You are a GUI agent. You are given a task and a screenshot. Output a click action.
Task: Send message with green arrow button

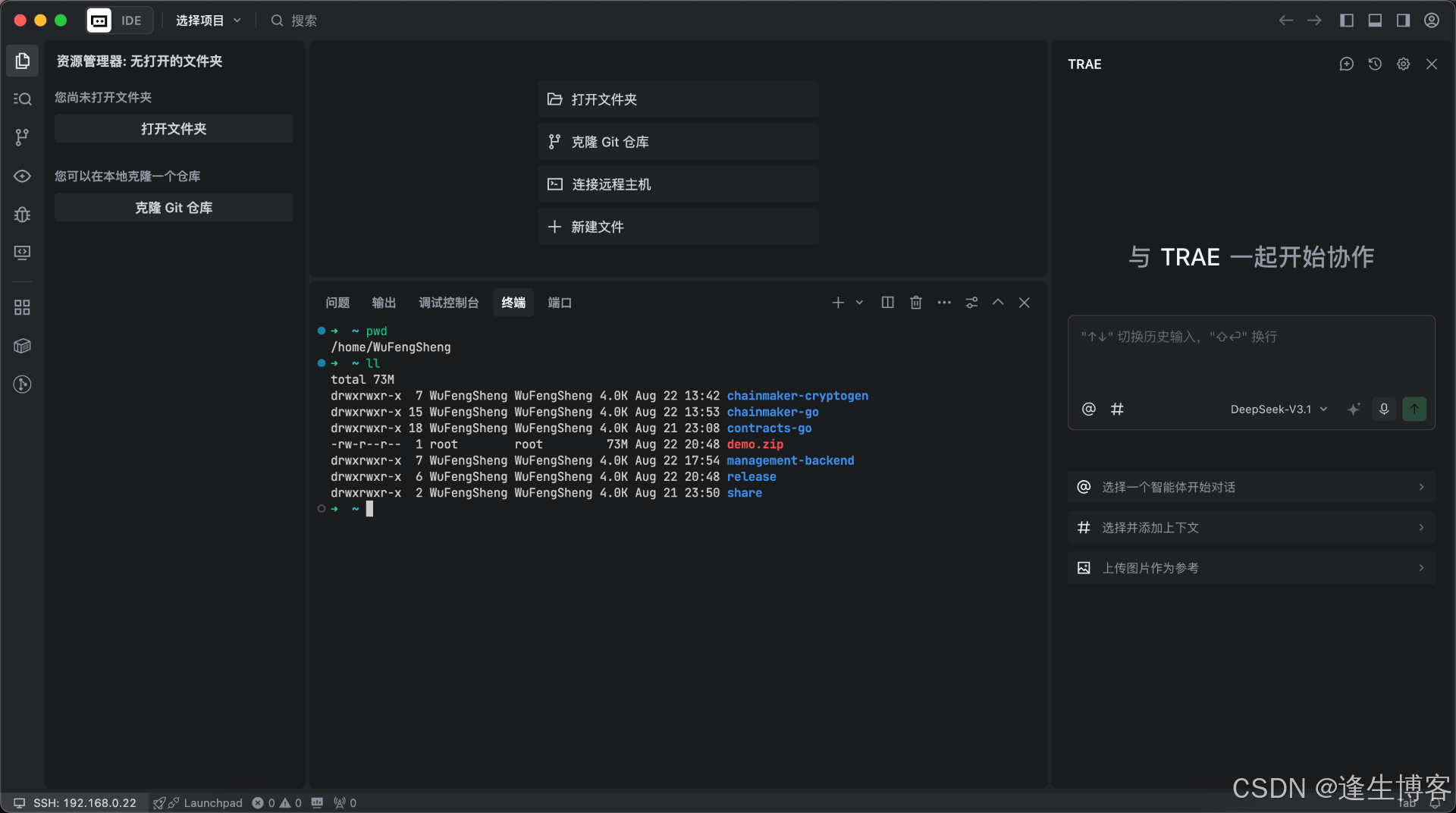point(1414,410)
